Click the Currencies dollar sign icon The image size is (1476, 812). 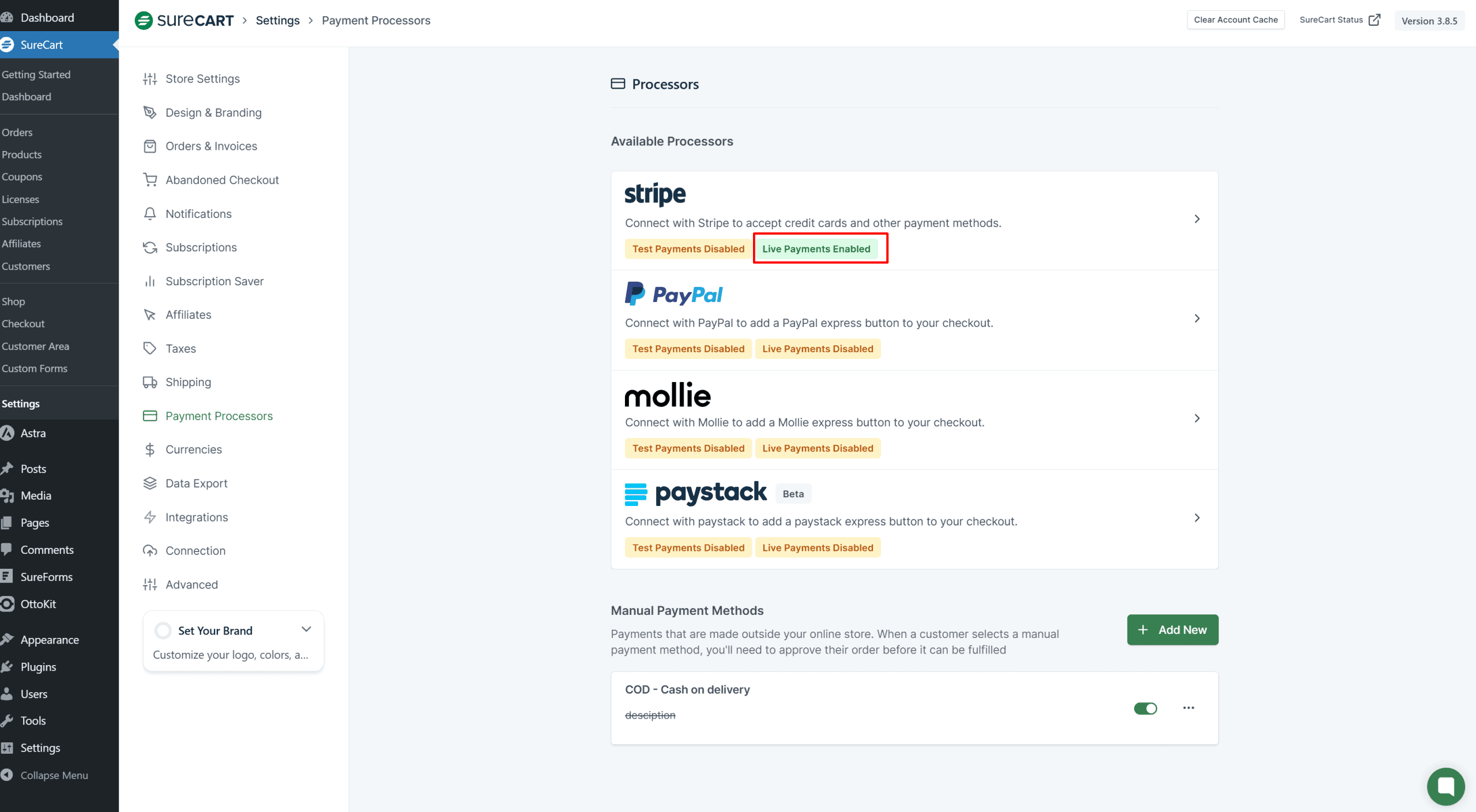(x=150, y=450)
